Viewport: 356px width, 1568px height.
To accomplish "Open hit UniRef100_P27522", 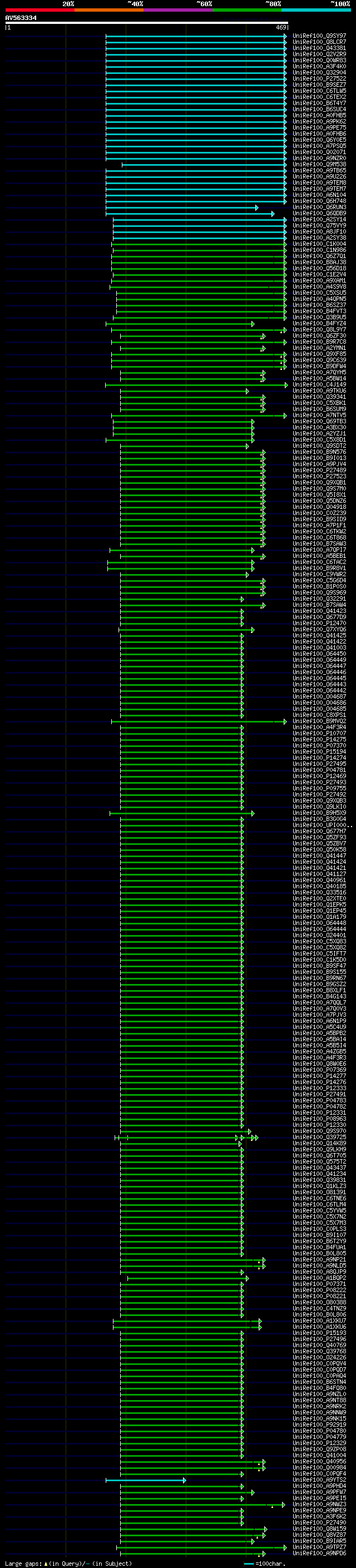I will click(319, 78).
